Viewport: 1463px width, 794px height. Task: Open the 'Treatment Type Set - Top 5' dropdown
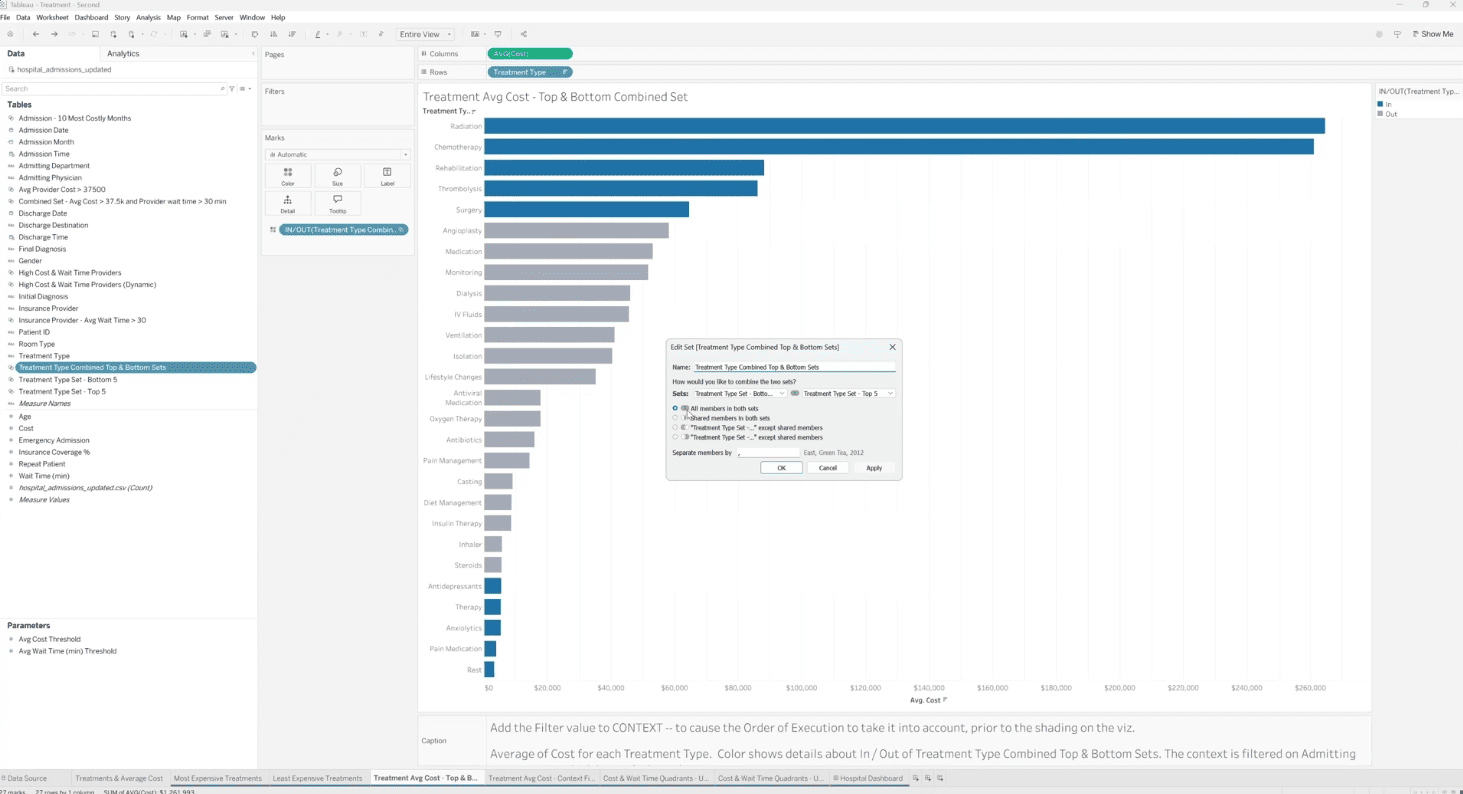pyautogui.click(x=847, y=394)
